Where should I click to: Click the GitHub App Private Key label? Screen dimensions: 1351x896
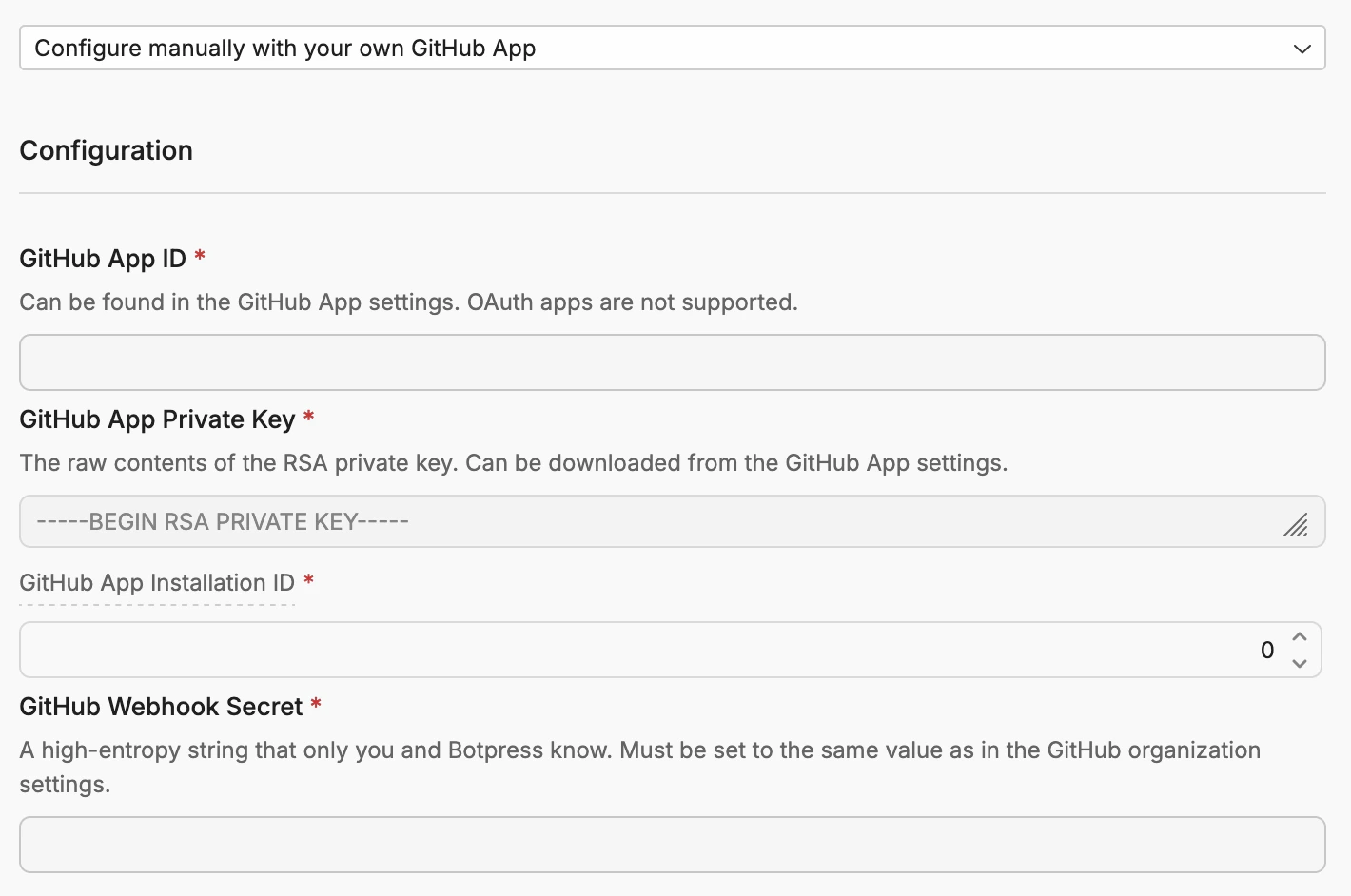coord(157,419)
